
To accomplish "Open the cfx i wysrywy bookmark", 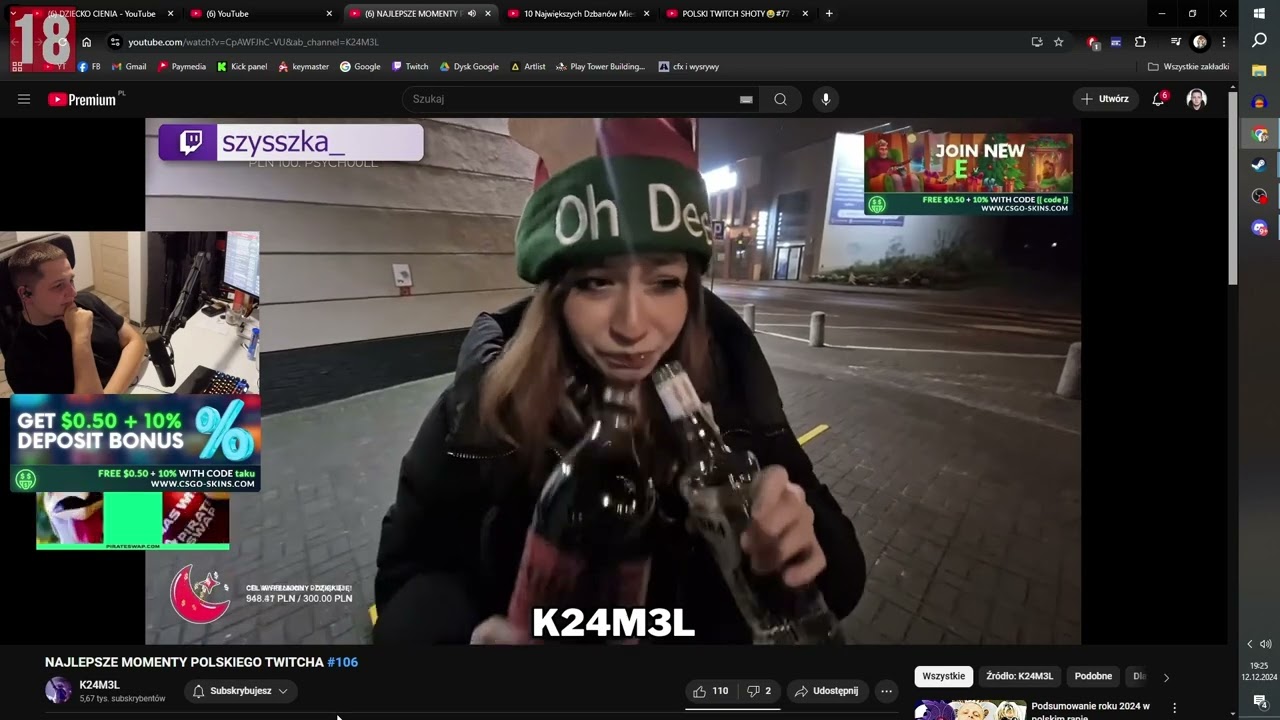I will 689,67.
